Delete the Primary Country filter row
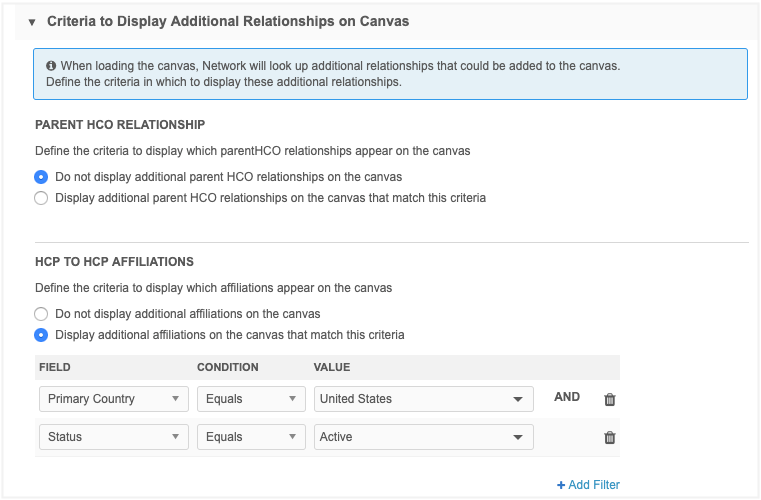This screenshot has height=500, width=761. point(610,399)
